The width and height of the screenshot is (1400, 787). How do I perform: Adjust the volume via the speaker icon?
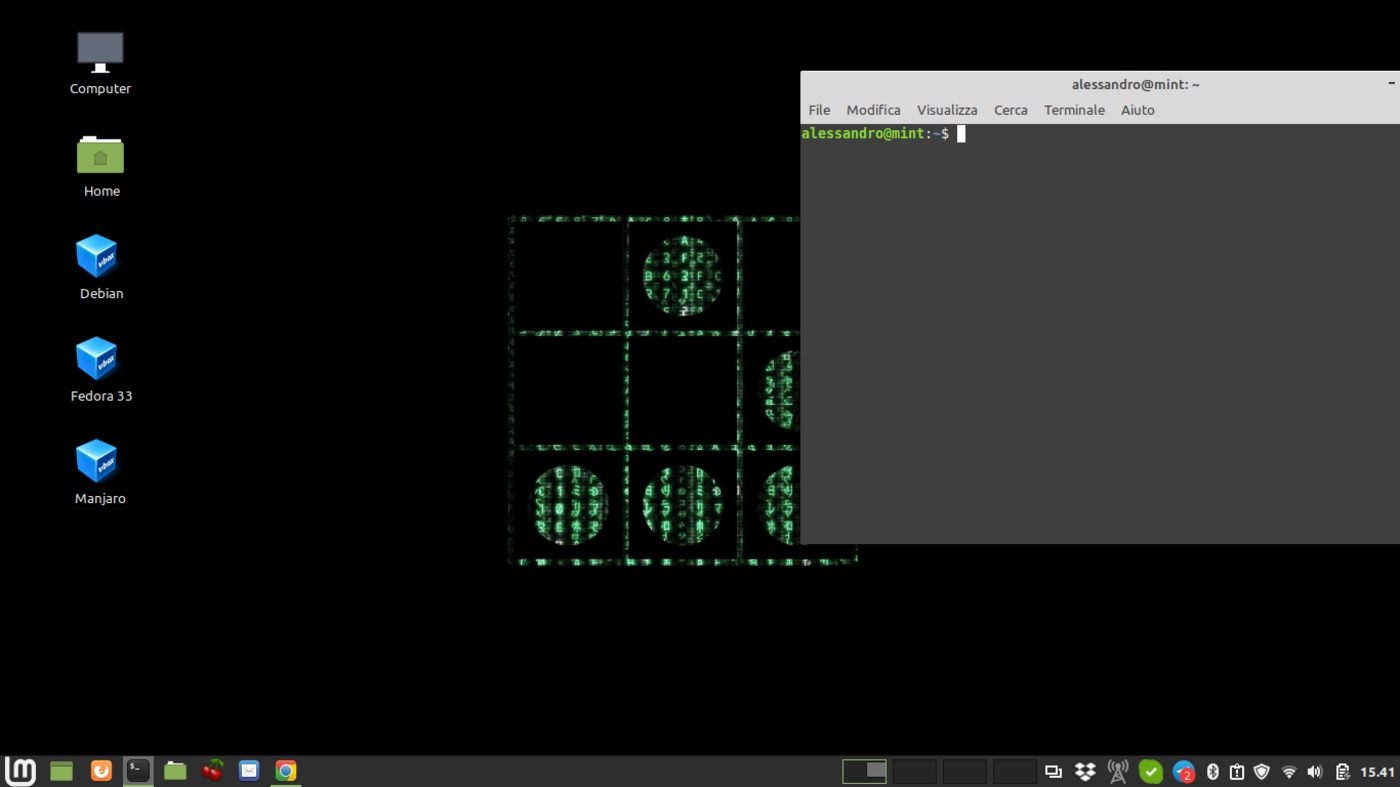(1314, 771)
